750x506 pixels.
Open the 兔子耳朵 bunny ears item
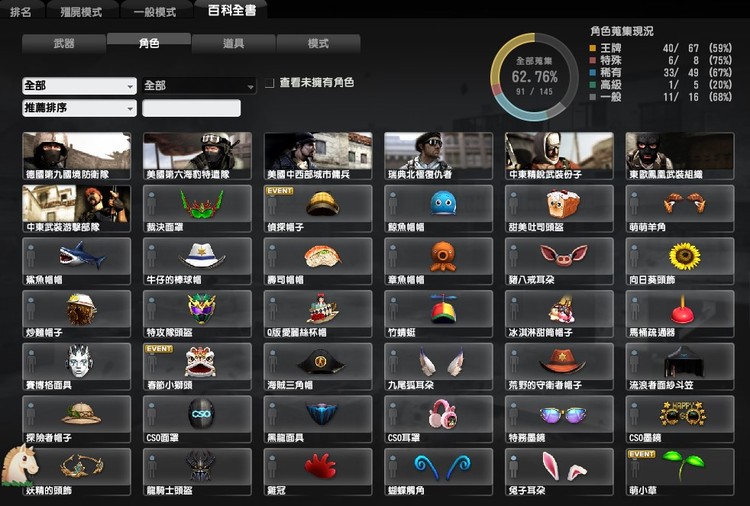[559, 472]
